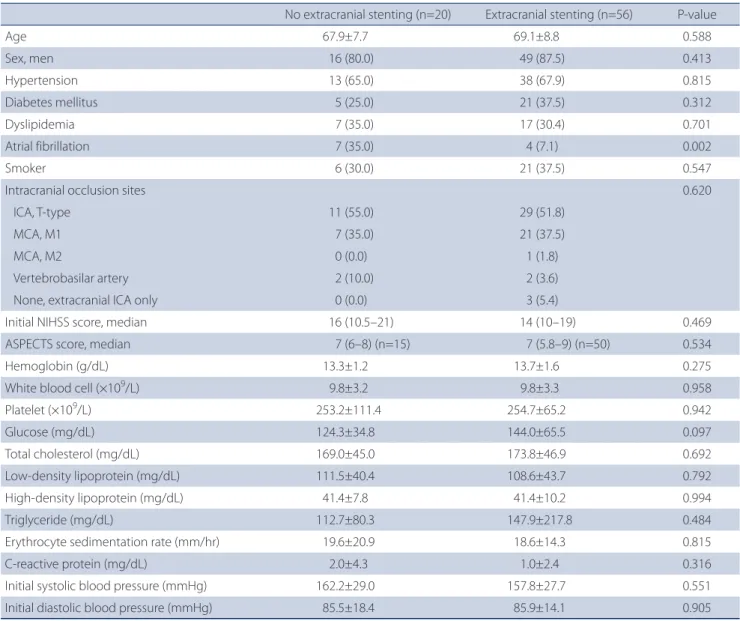Click the value '253.2±111.4'
This screenshot has height=621, width=740.
click(348, 410)
